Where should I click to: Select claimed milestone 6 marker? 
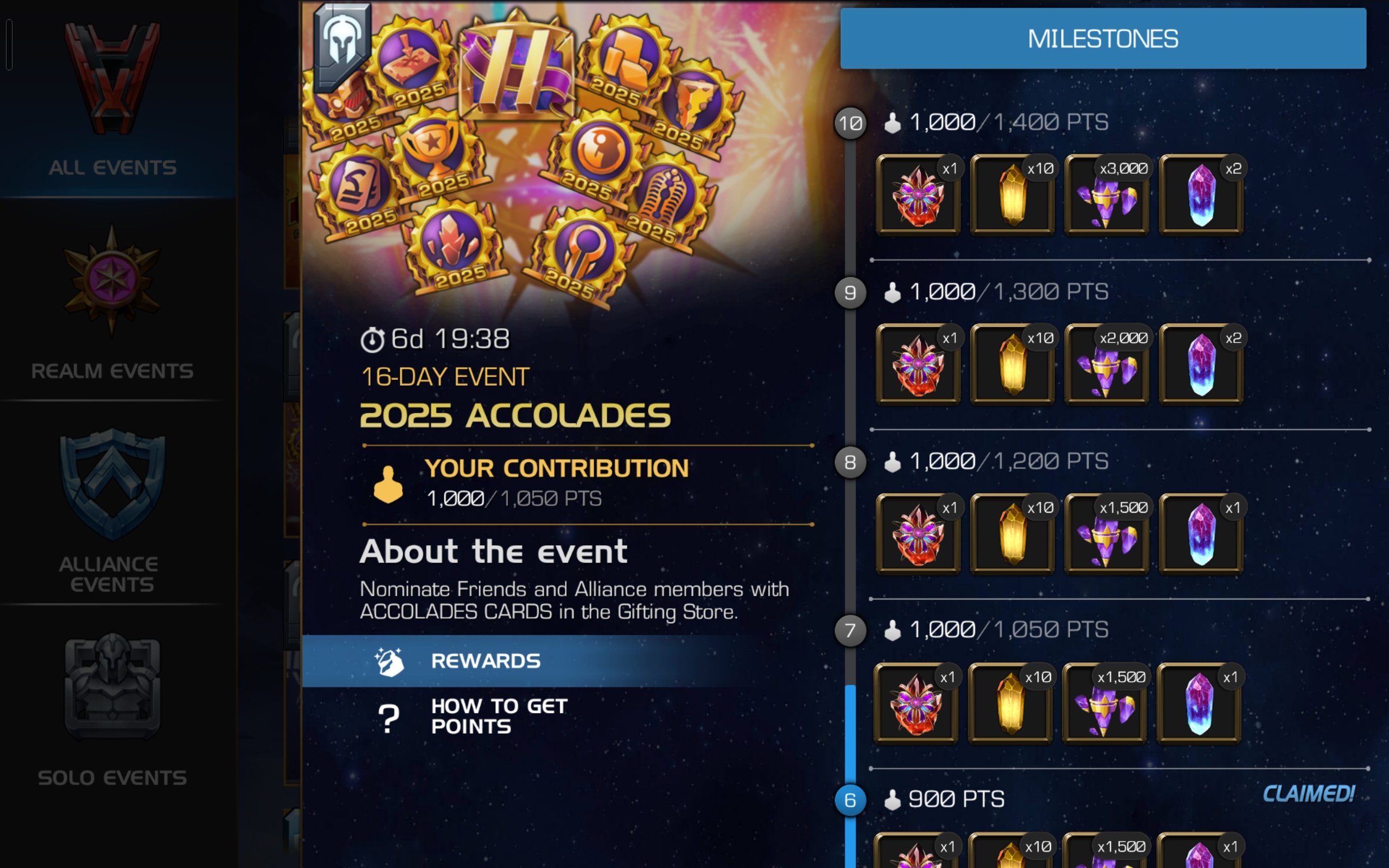[850, 800]
